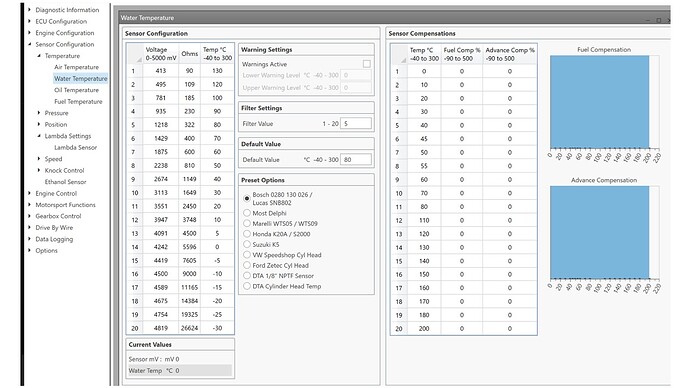Screen dimensions: 690x388
Task: Click the Sensor mV current value row
Action: [x=180, y=359]
